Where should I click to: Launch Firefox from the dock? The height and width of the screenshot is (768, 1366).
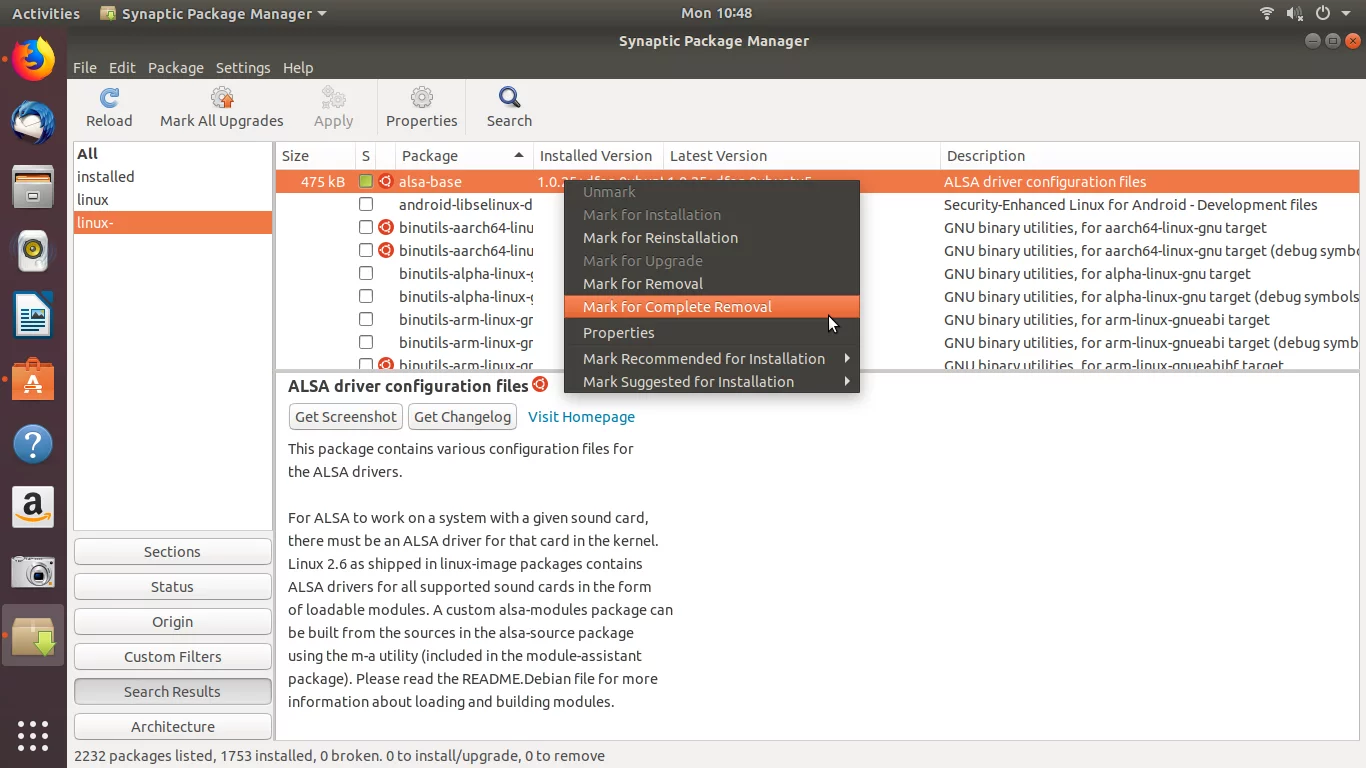coord(33,59)
